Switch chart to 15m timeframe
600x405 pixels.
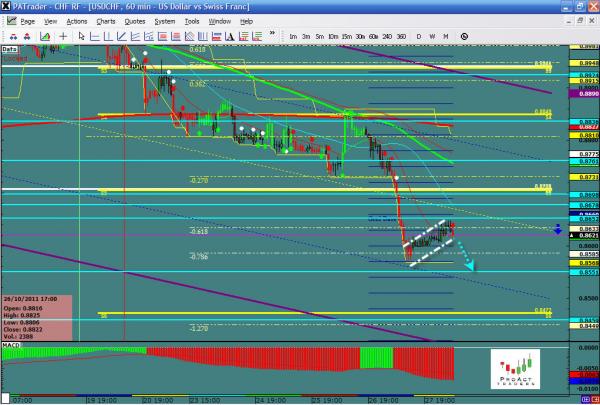[x=346, y=36]
